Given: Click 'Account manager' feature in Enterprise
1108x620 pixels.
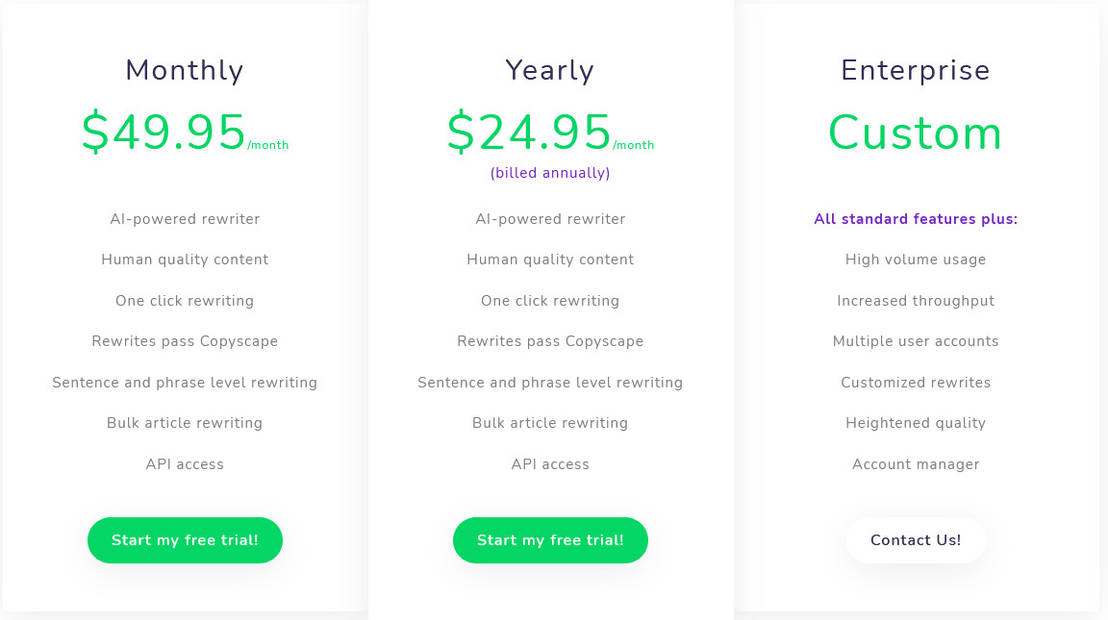Looking at the screenshot, I should [x=915, y=464].
